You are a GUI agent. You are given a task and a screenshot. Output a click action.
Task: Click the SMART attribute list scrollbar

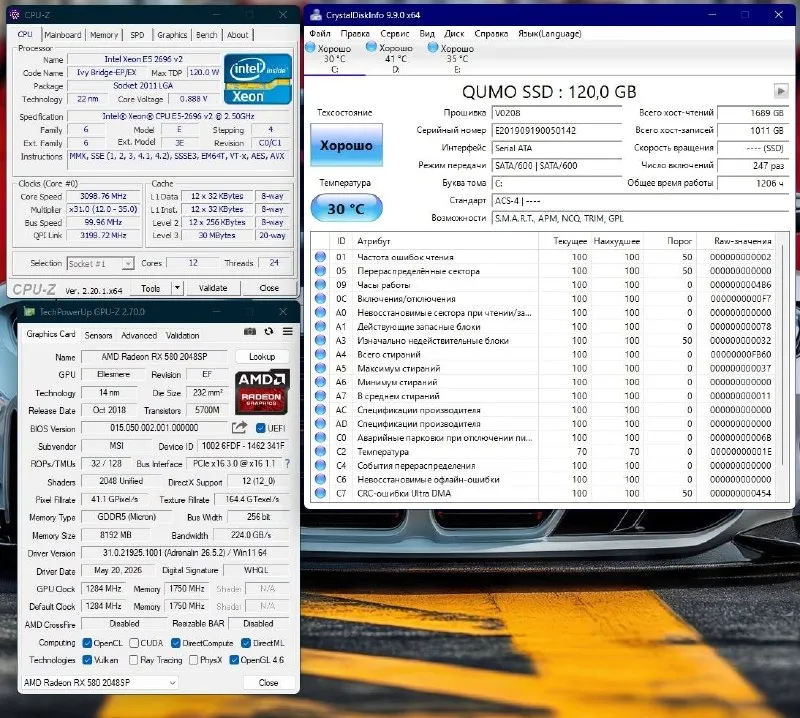(x=783, y=366)
